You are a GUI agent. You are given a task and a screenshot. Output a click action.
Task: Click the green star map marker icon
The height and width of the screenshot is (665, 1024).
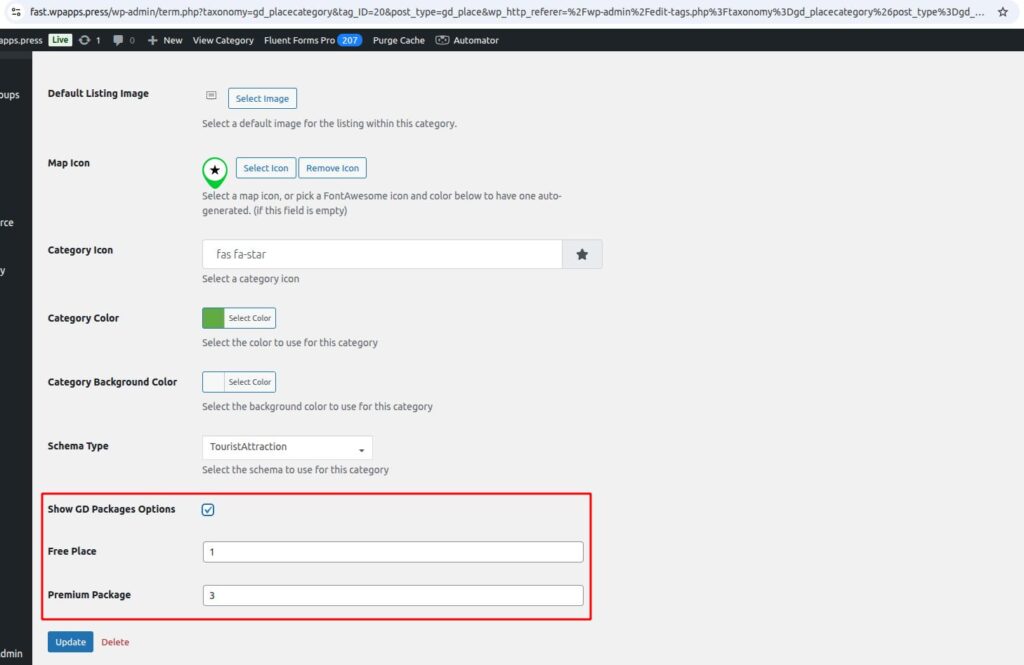214,171
